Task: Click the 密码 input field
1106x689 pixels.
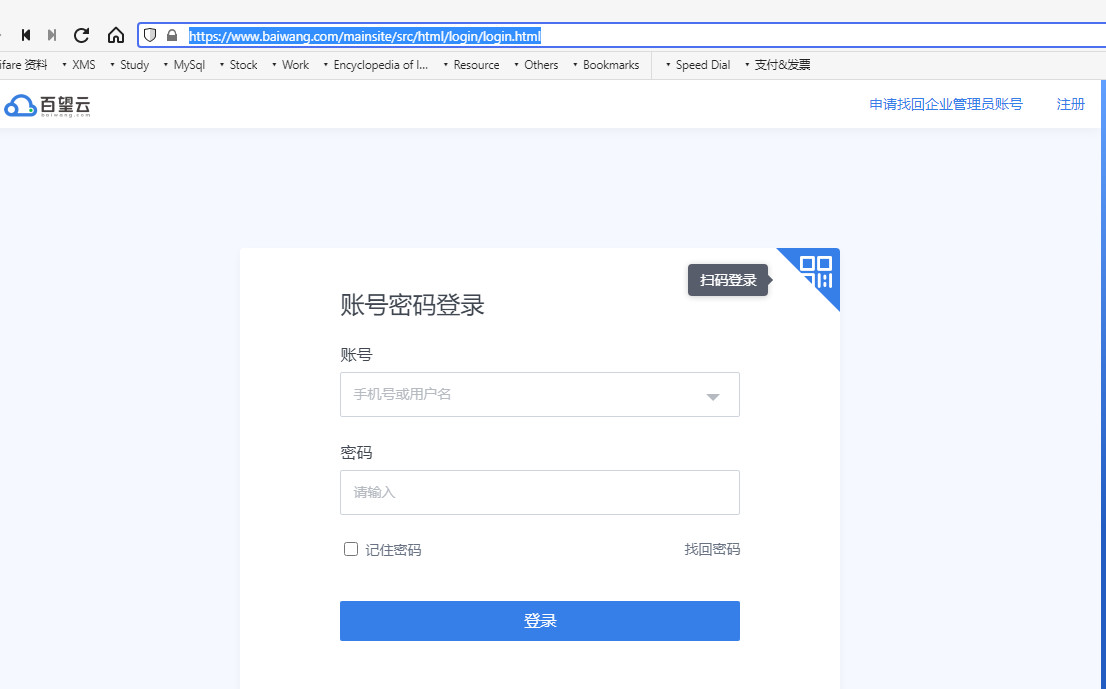Action: [539, 493]
